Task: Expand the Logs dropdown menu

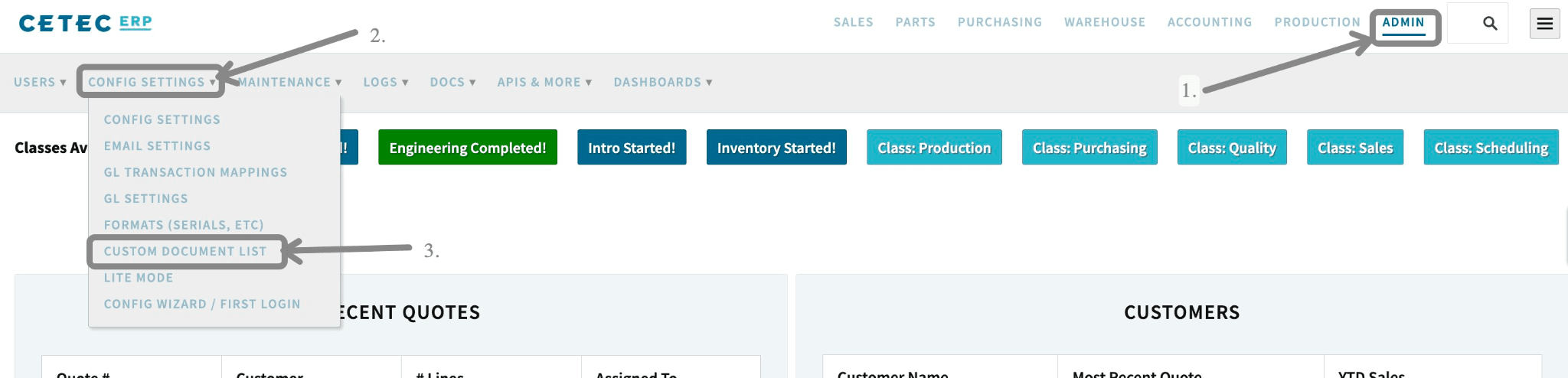Action: 386,82
